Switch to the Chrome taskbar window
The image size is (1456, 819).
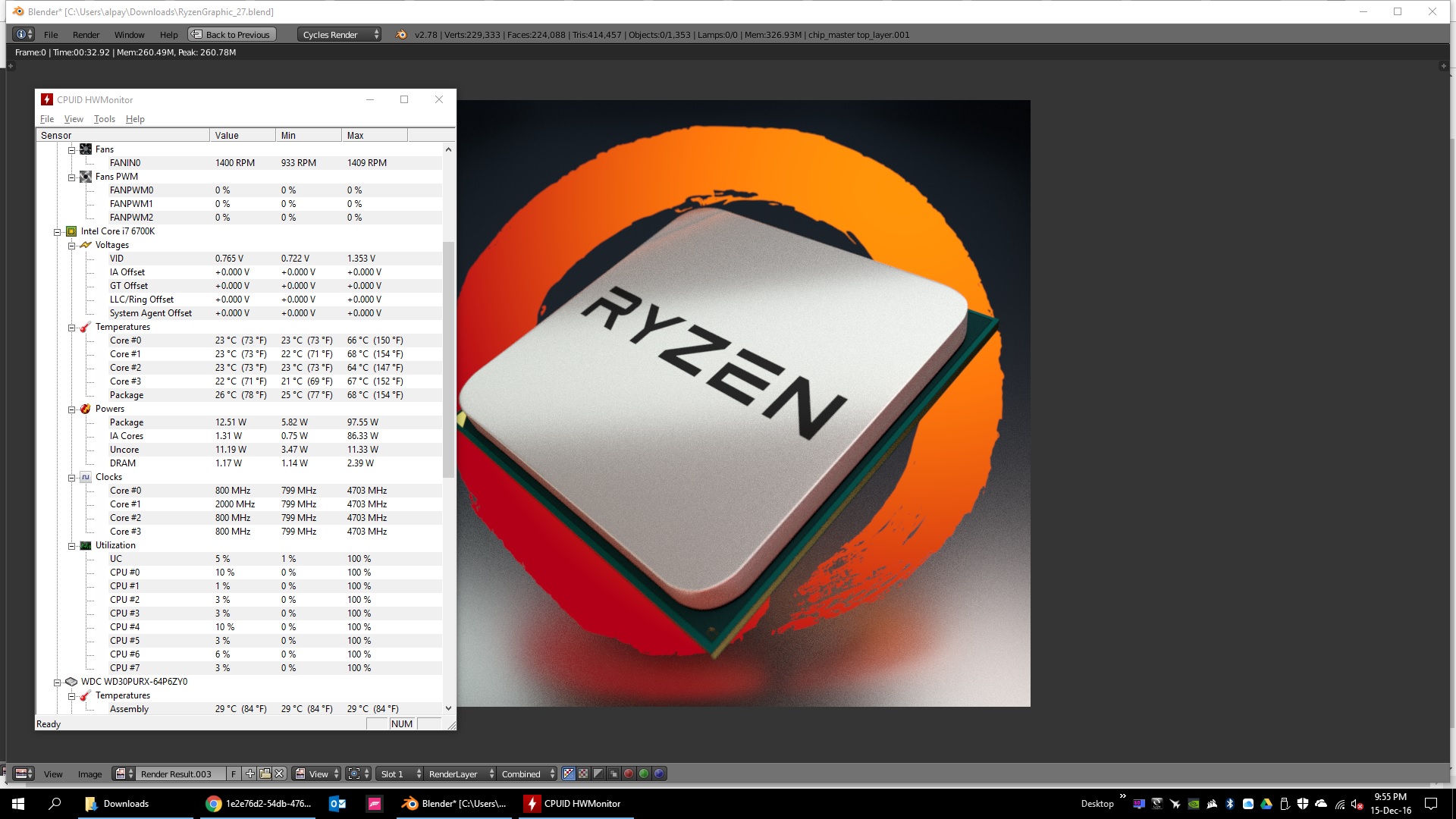click(x=259, y=804)
